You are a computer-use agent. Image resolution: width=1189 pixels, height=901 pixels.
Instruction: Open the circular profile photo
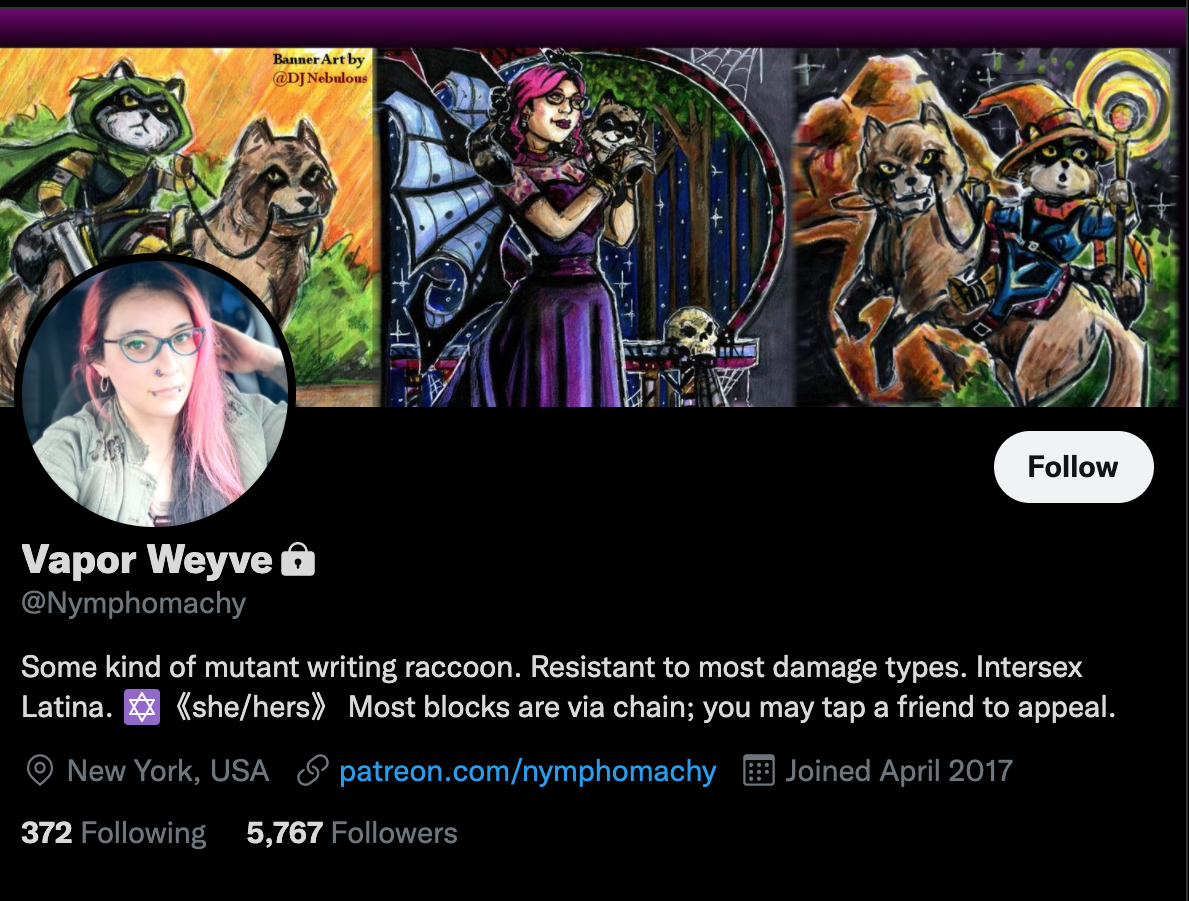(x=155, y=392)
